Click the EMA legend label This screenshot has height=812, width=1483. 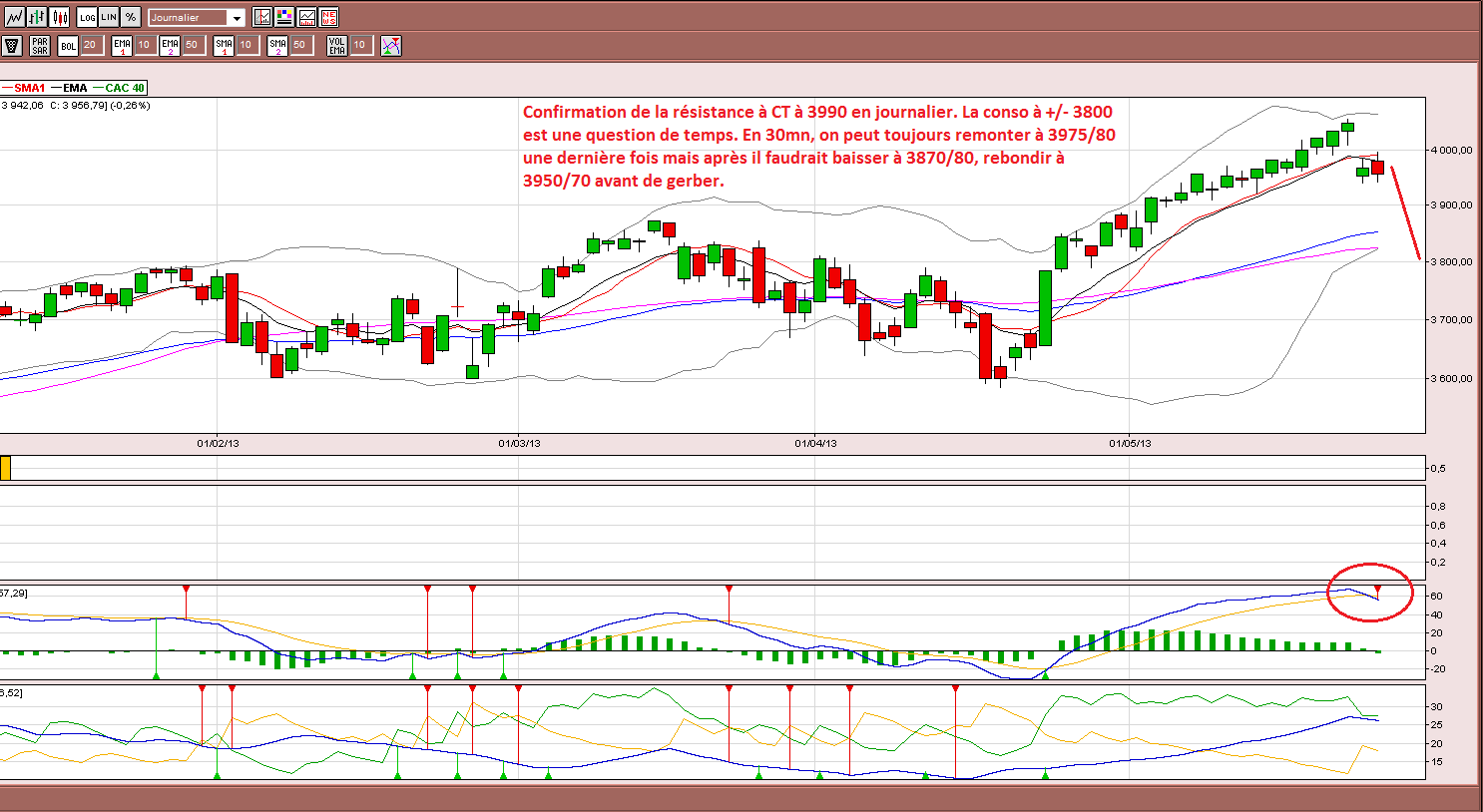(75, 88)
